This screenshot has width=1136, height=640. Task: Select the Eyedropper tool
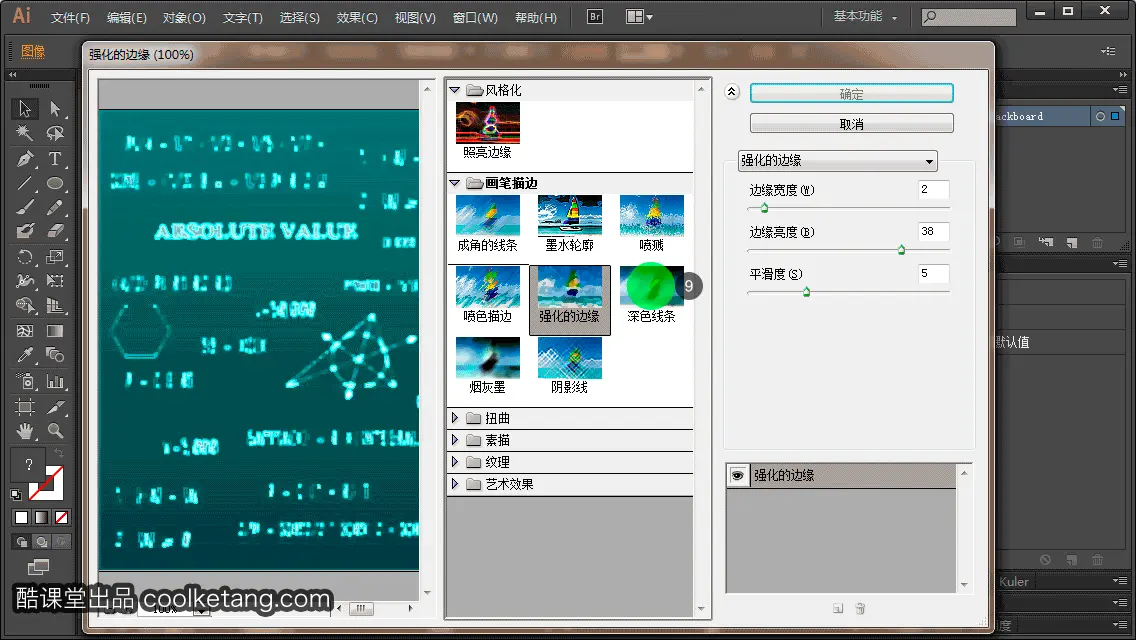click(25, 355)
